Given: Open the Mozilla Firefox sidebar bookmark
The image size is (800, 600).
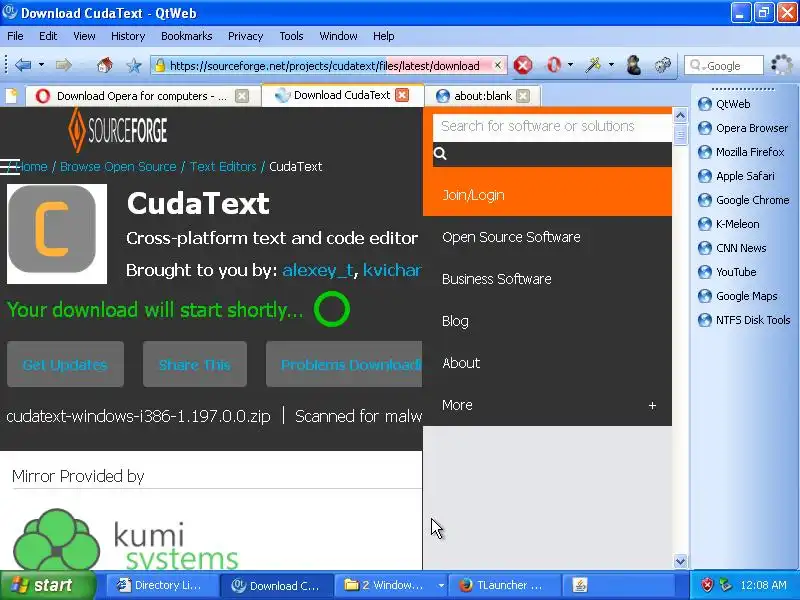Looking at the screenshot, I should 741,152.
